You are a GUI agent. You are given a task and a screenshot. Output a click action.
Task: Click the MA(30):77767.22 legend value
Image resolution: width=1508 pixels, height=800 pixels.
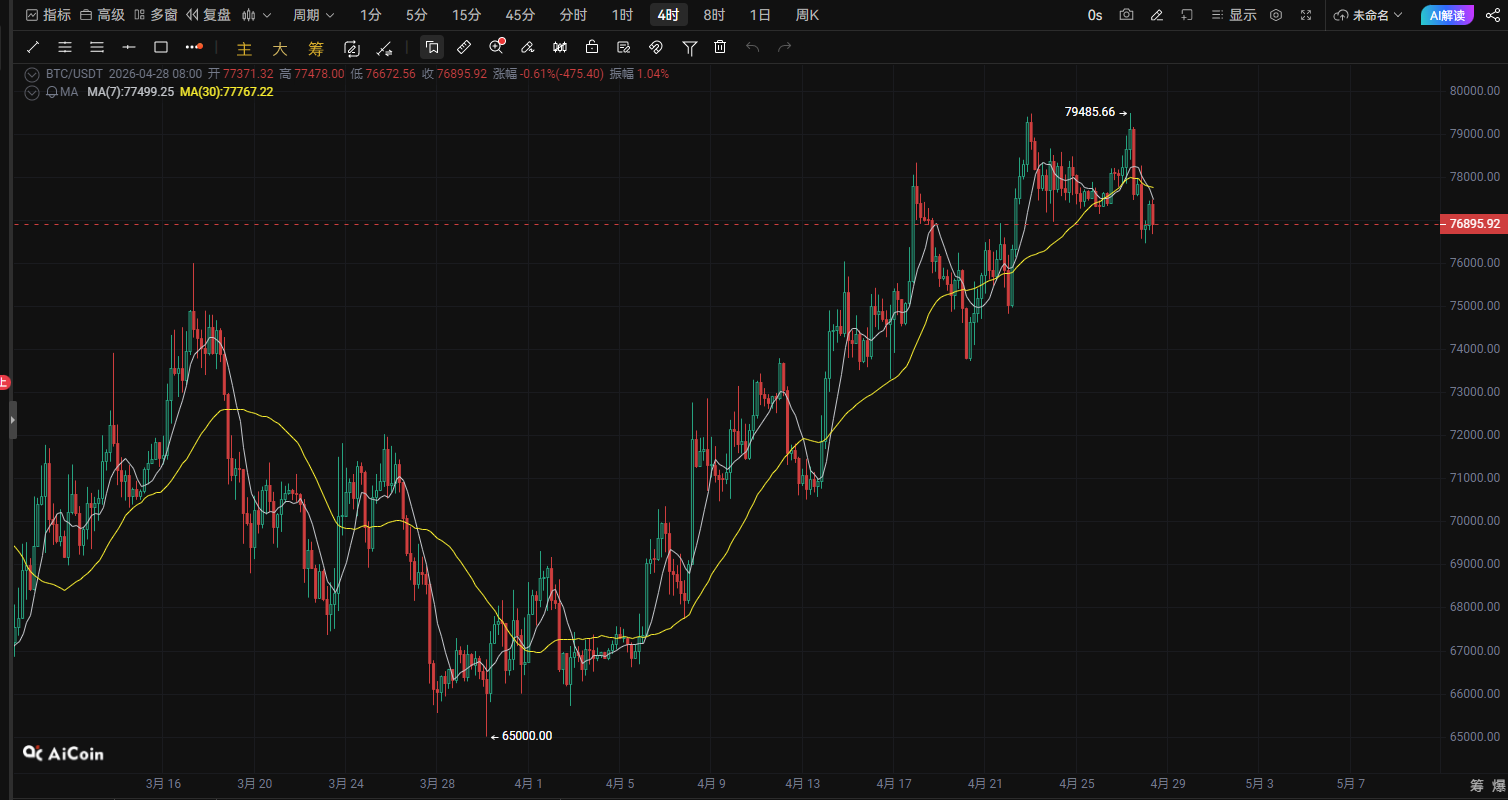226,92
